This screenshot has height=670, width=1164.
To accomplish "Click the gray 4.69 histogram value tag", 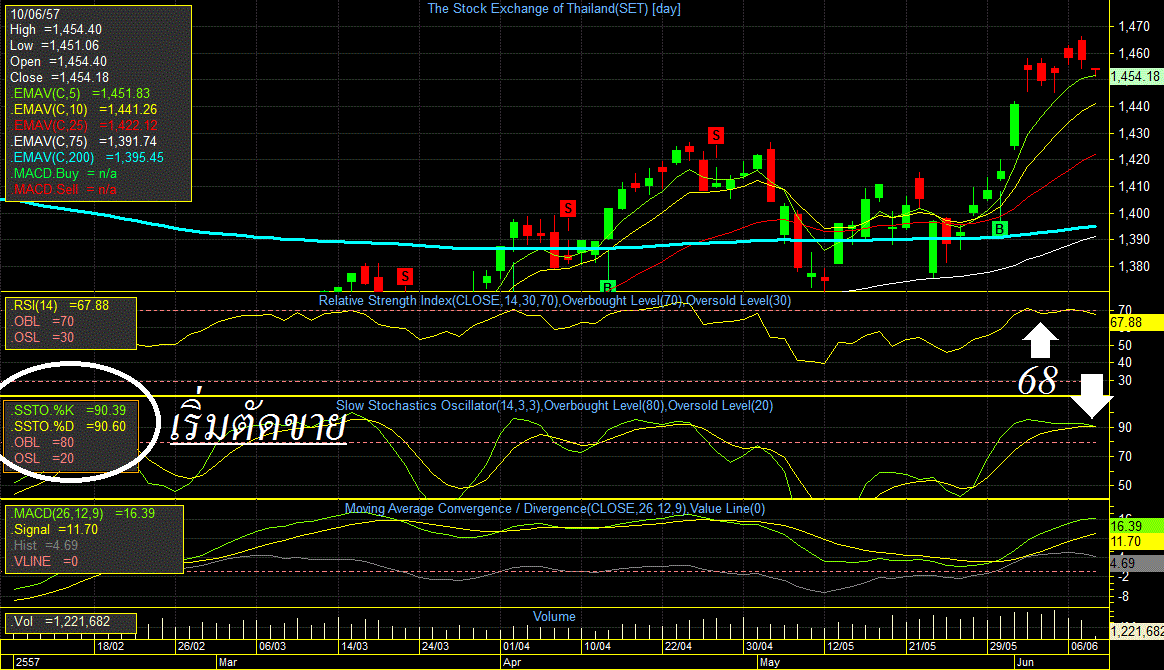I will [x=1136, y=563].
